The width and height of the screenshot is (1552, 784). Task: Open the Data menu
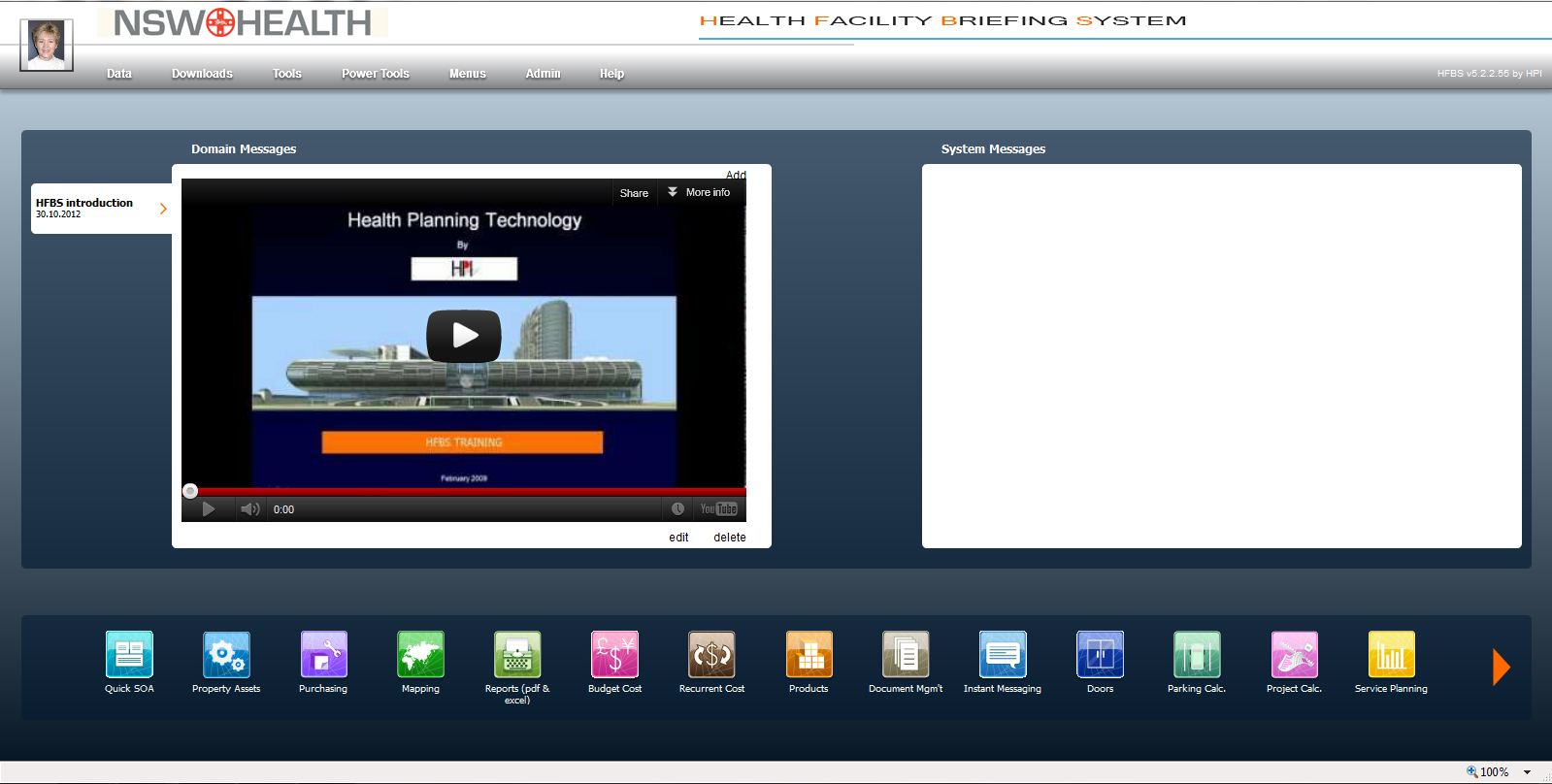tap(119, 74)
